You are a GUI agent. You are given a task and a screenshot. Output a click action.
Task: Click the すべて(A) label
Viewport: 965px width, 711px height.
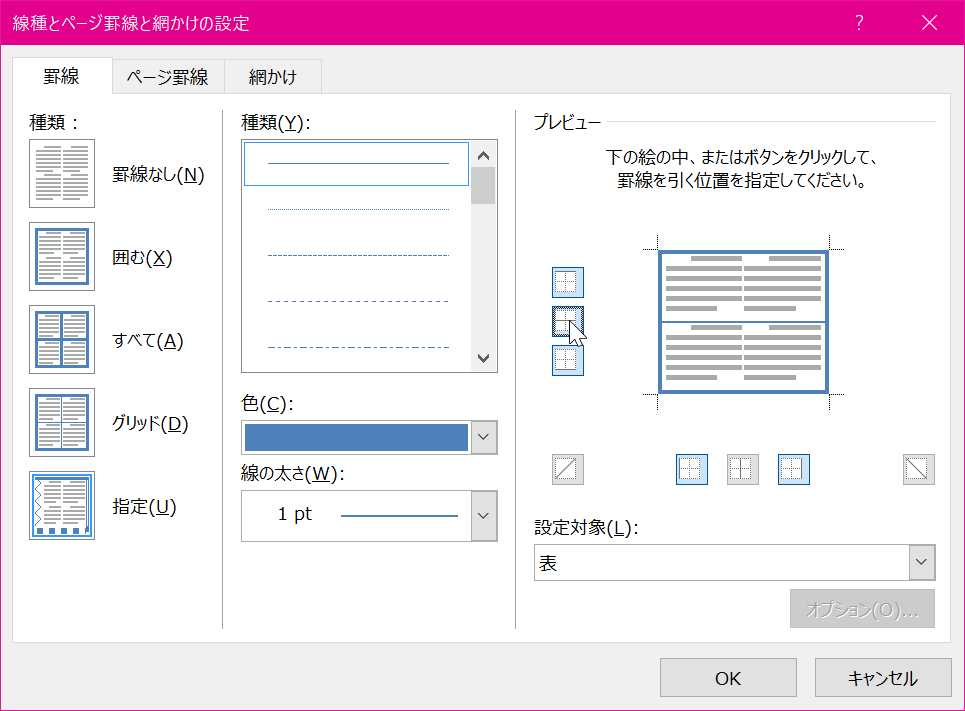148,340
